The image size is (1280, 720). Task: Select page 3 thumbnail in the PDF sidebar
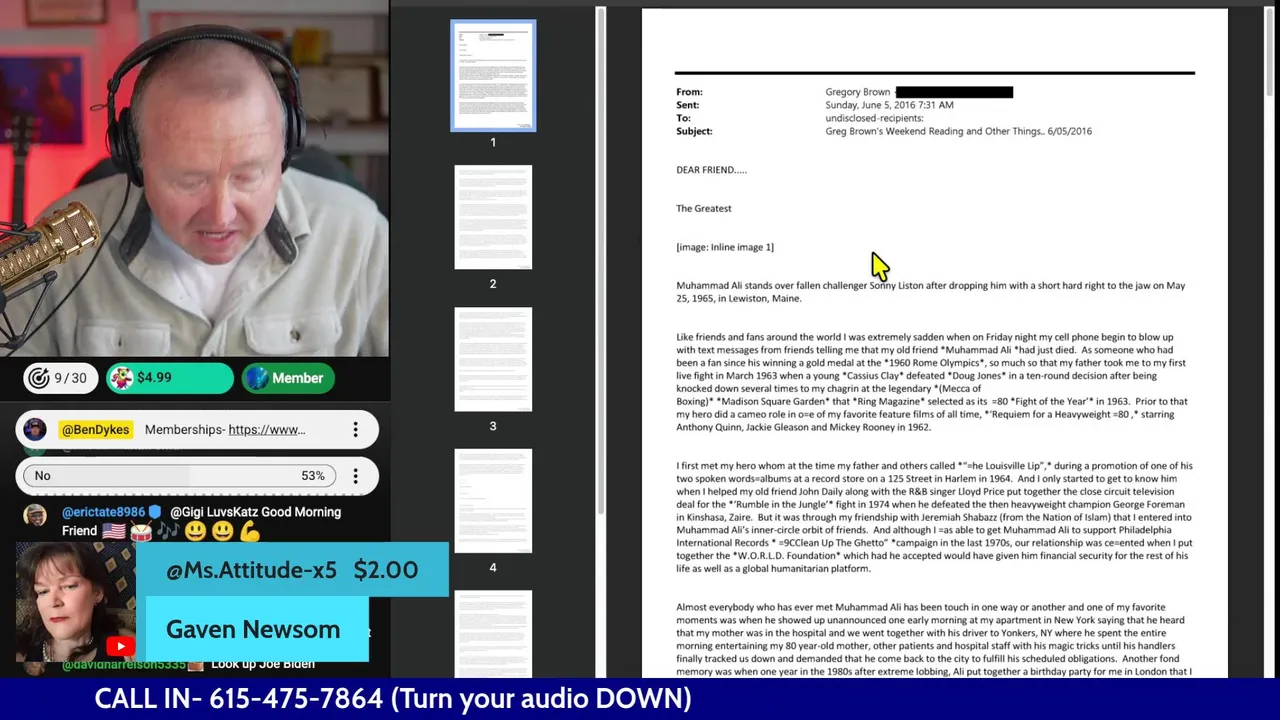[x=493, y=359]
